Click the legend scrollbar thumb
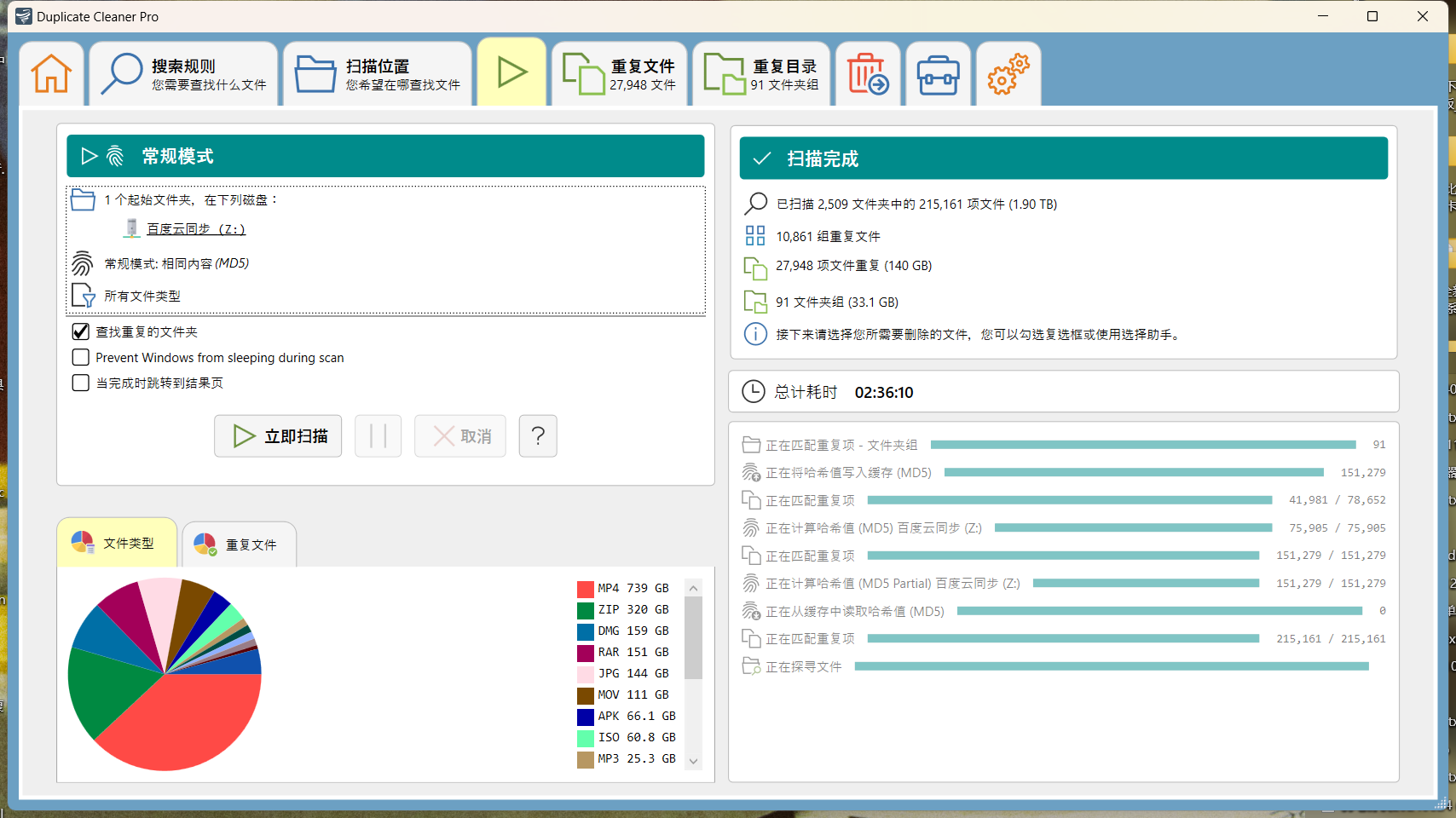 (694, 637)
